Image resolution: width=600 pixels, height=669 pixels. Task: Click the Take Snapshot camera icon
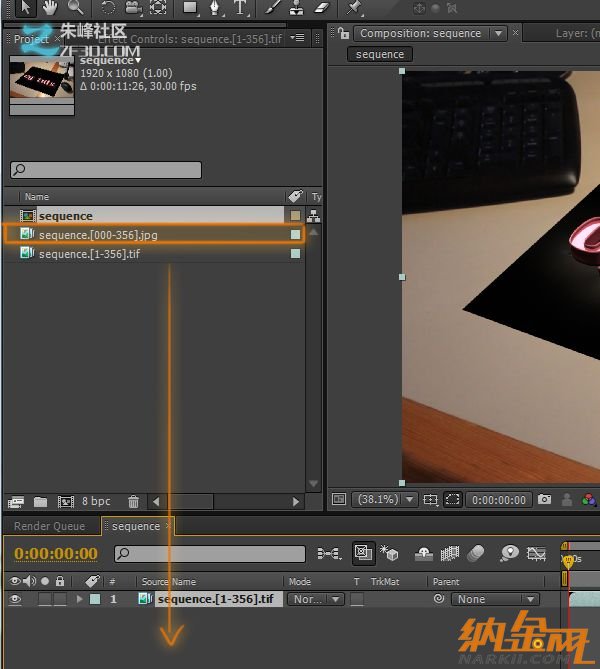pos(544,499)
